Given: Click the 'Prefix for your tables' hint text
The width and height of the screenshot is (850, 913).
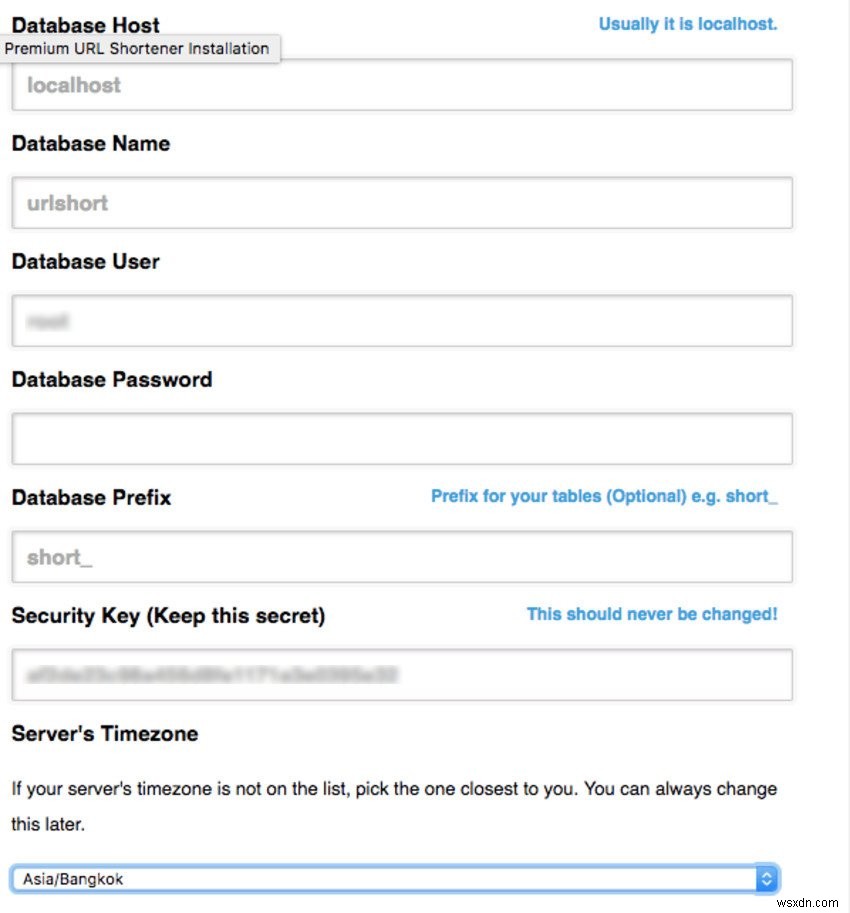Looking at the screenshot, I should pos(604,496).
